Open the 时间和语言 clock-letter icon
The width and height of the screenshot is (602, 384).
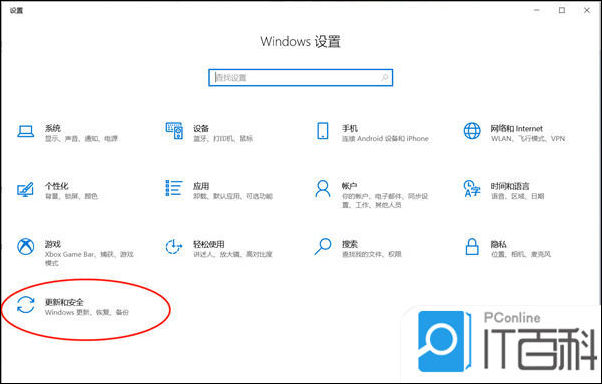472,189
